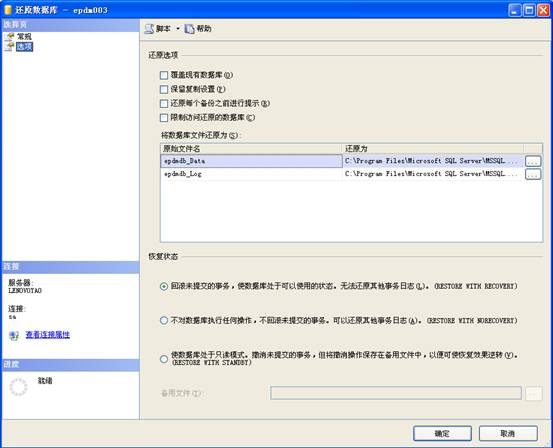This screenshot has width=553, height=448.
Task: Minimize the 还原数据库 window
Action: pos(515,10)
